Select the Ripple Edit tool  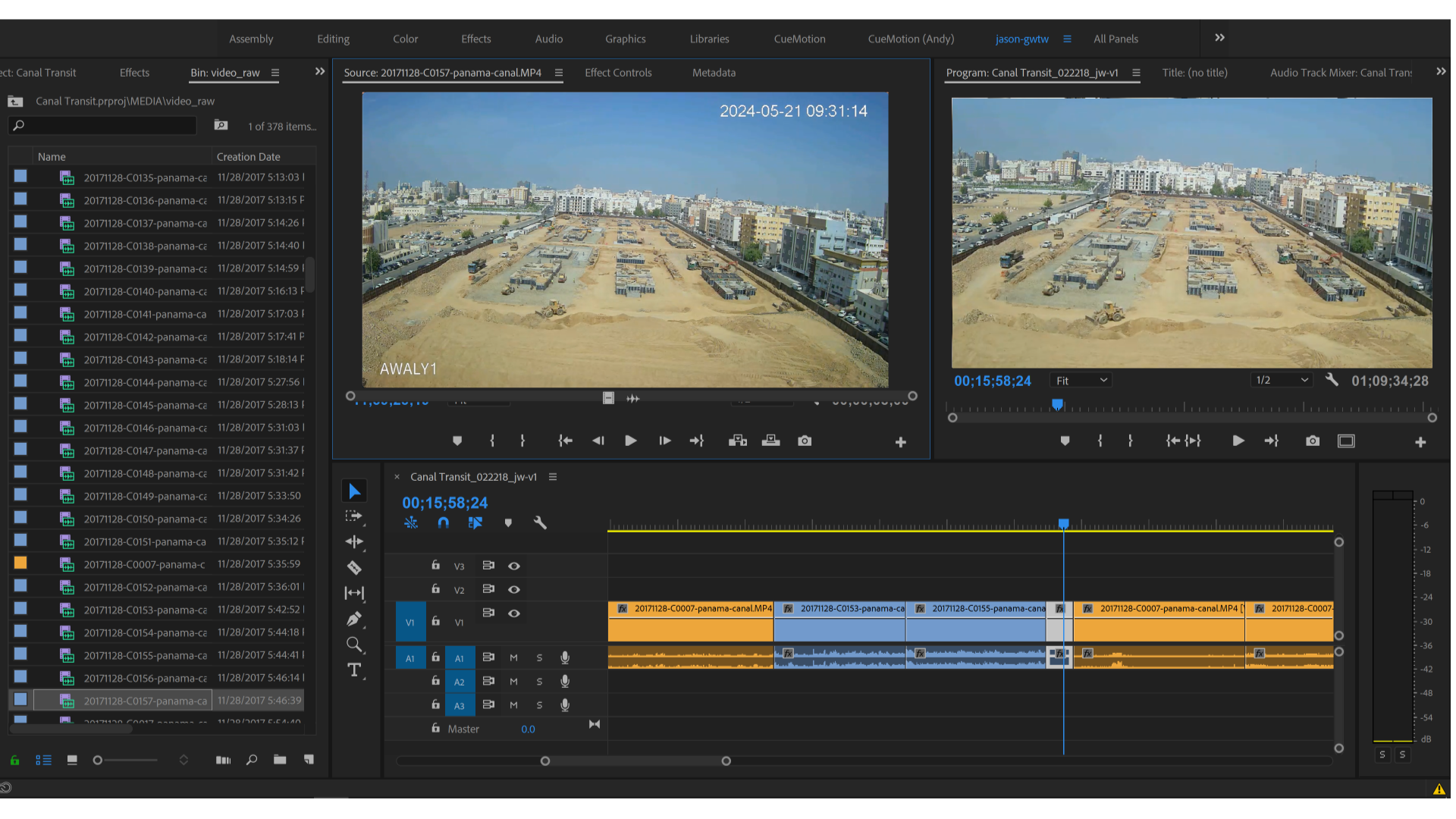tap(354, 541)
